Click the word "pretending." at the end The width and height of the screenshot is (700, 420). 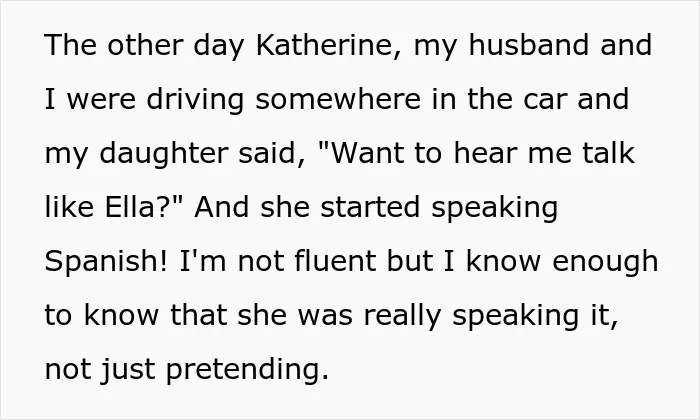(x=247, y=370)
